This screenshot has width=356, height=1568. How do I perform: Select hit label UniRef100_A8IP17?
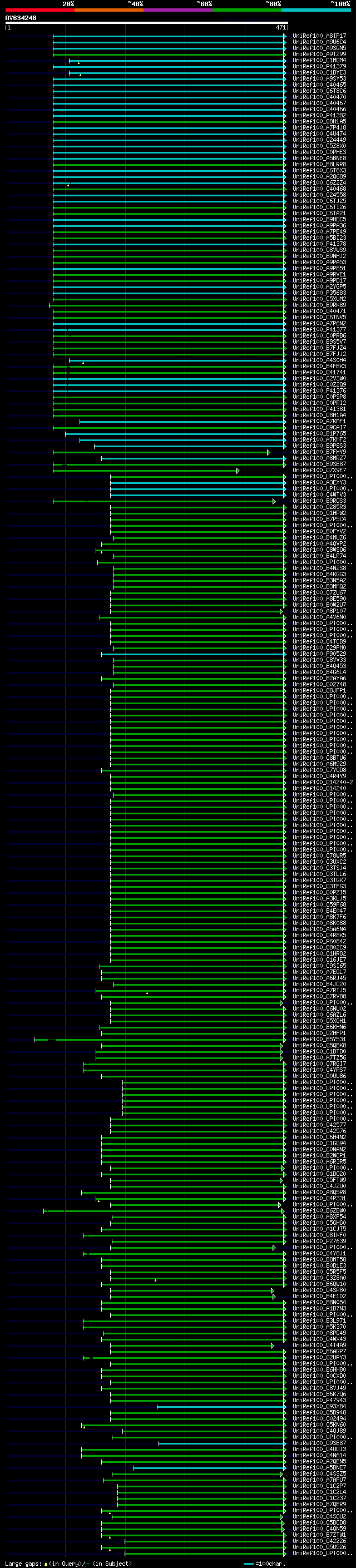[319, 36]
